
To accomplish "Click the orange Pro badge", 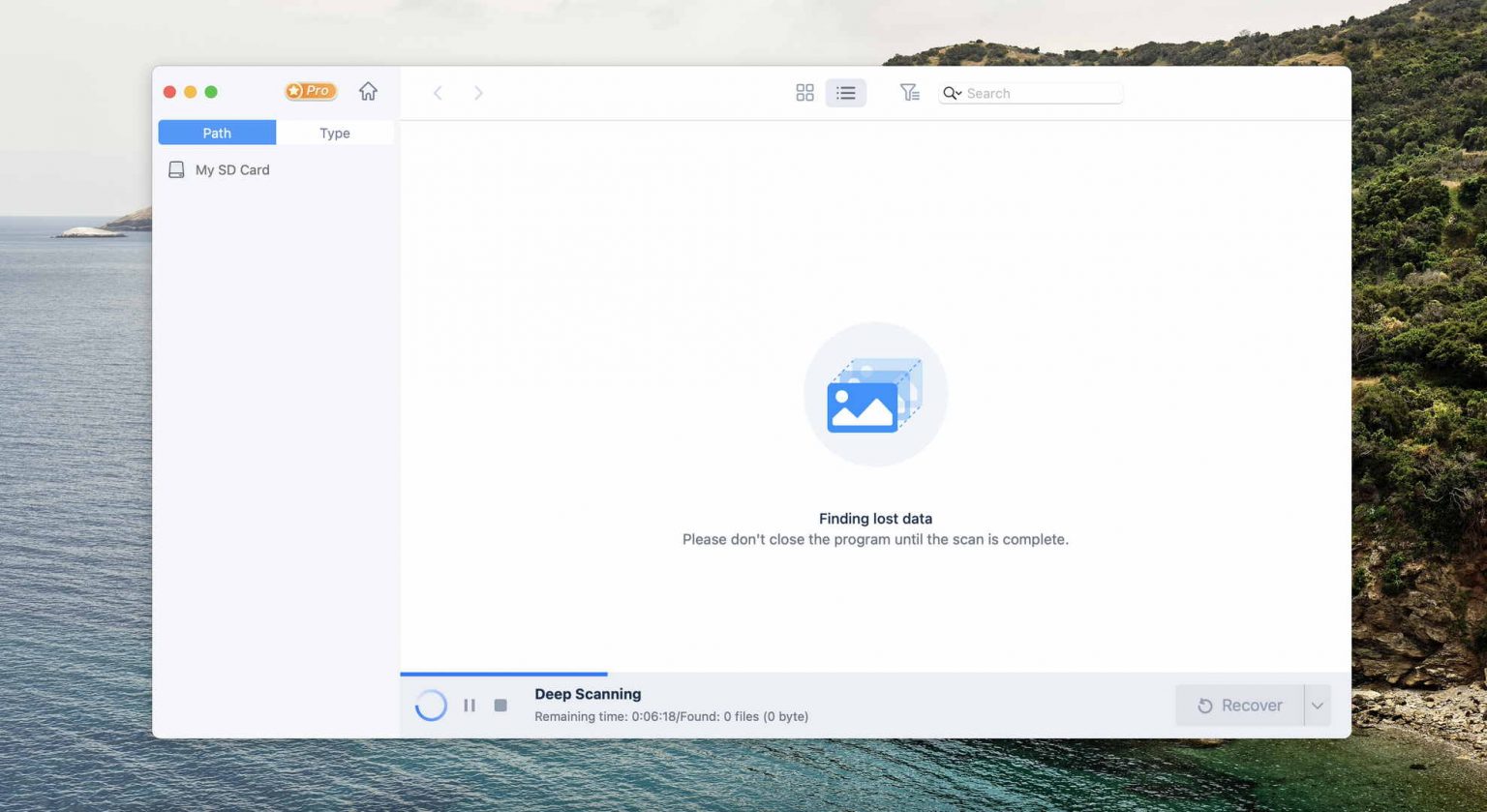I will pyautogui.click(x=310, y=91).
